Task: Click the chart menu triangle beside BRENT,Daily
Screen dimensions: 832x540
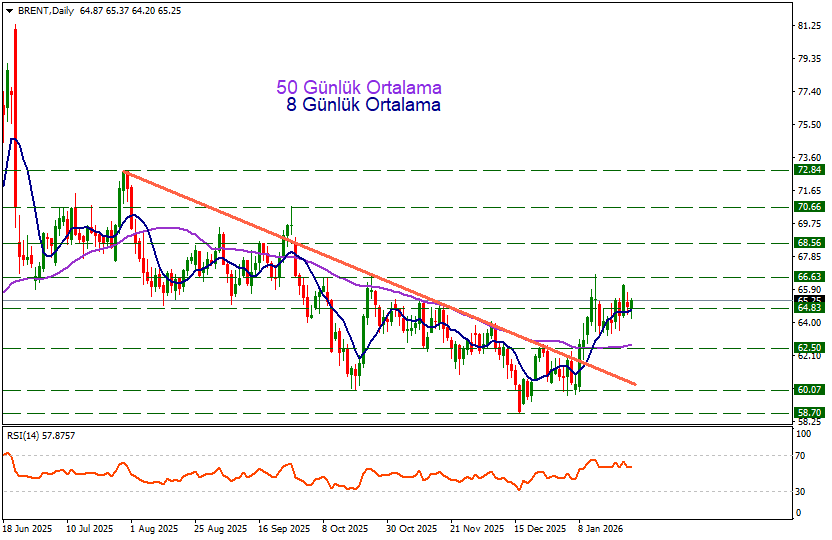Action: pos(9,9)
